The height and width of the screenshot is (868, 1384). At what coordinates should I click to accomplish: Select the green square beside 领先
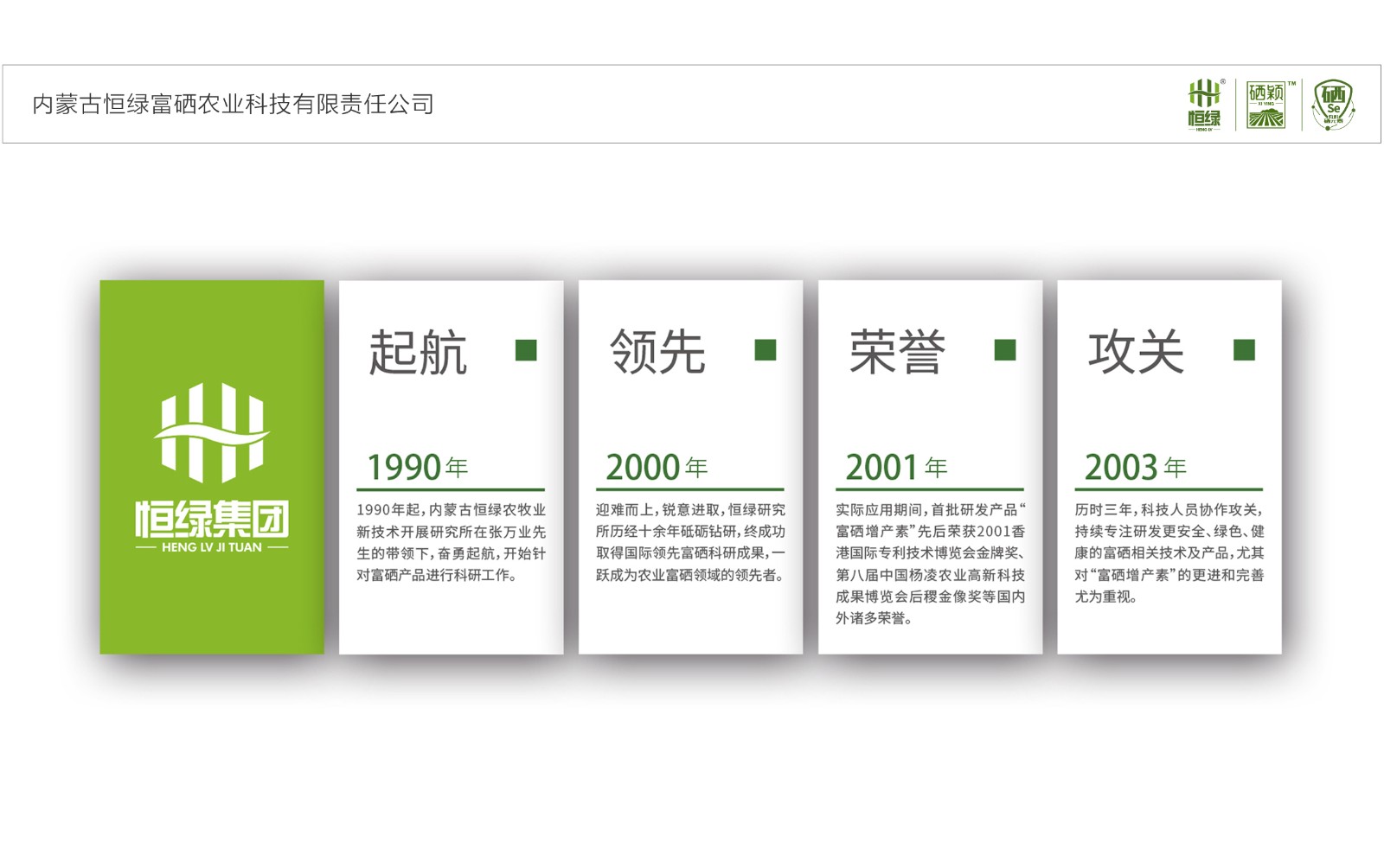tap(766, 350)
